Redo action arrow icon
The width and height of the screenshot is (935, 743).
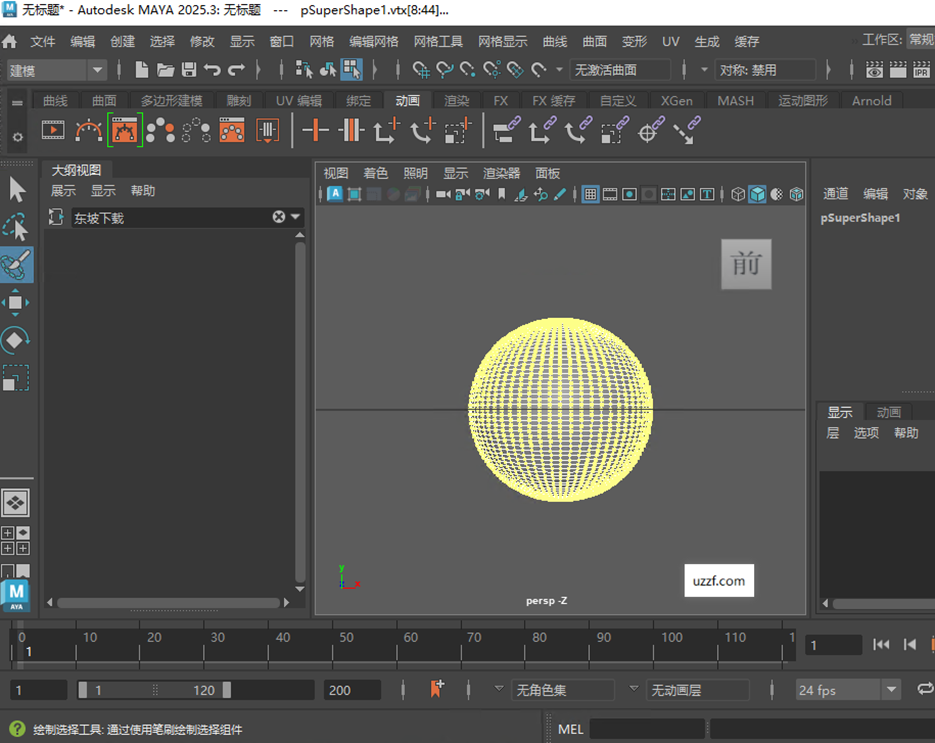(x=236, y=70)
